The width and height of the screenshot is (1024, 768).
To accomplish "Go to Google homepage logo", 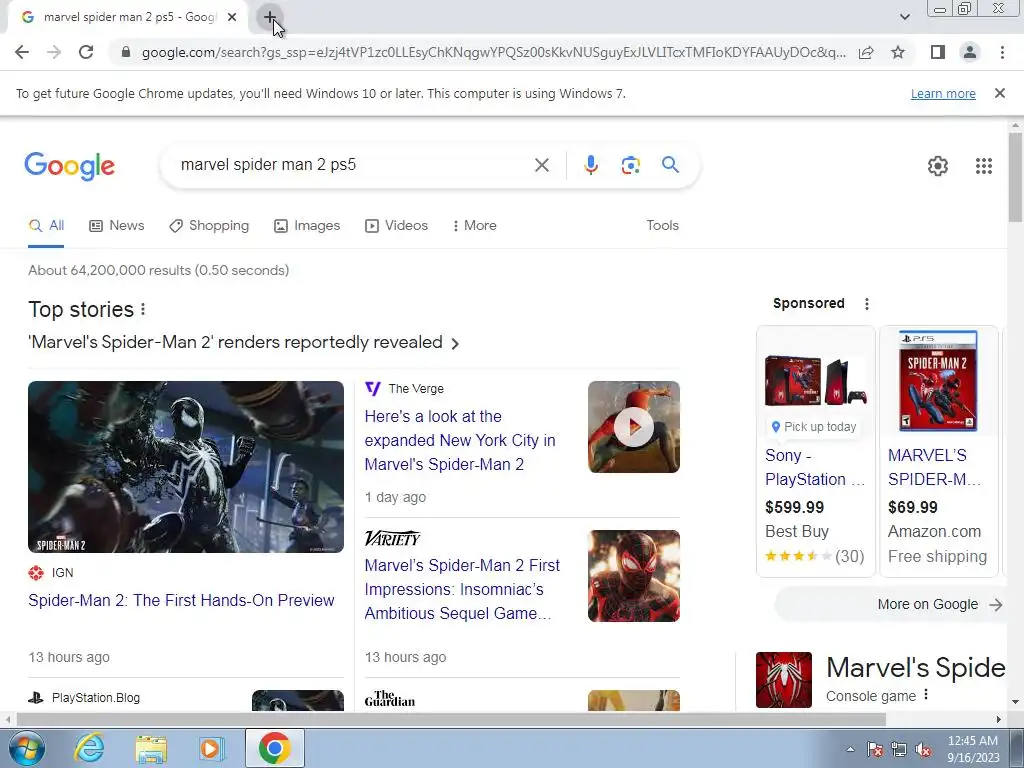I will click(x=69, y=167).
